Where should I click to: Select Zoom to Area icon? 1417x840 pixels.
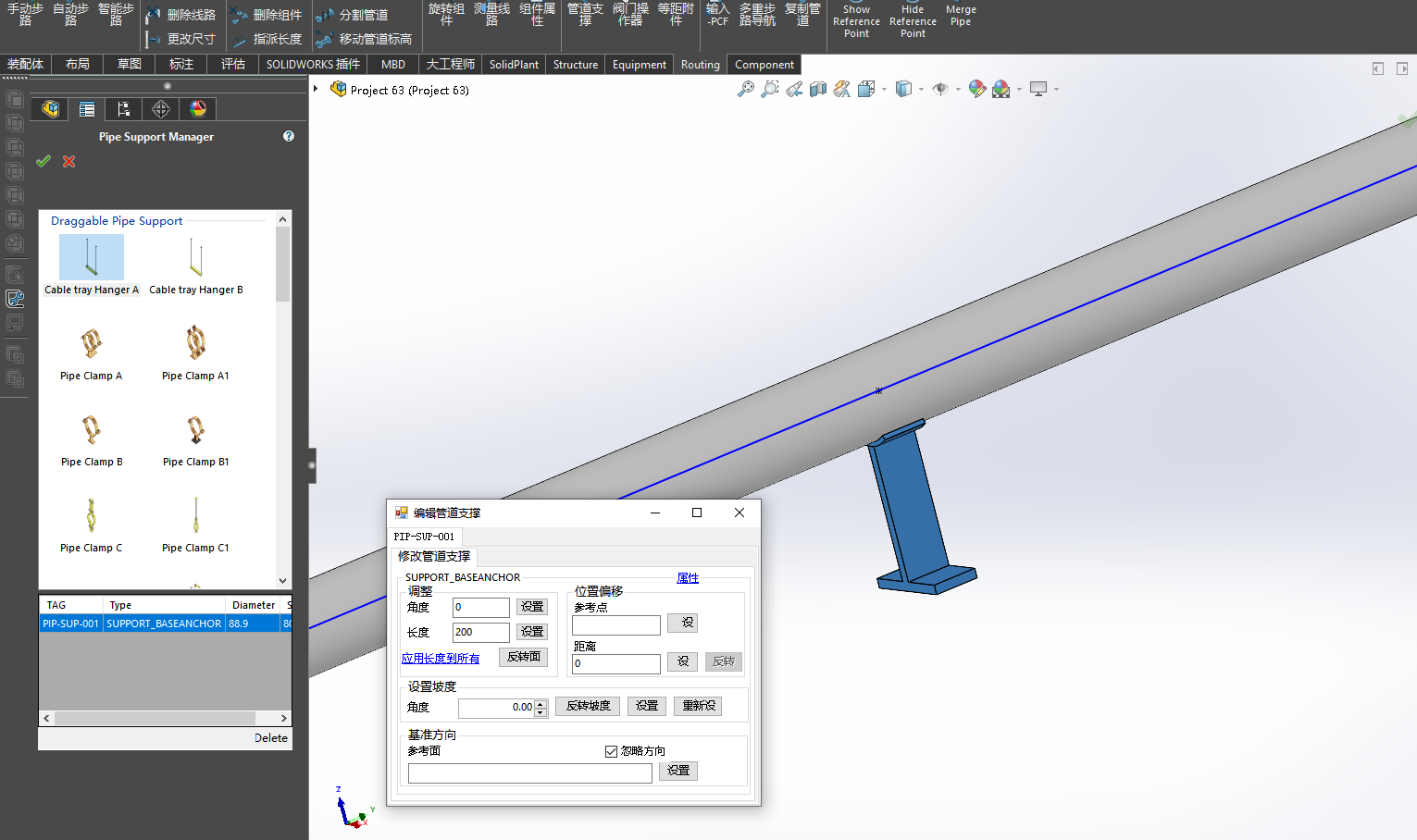tap(769, 89)
